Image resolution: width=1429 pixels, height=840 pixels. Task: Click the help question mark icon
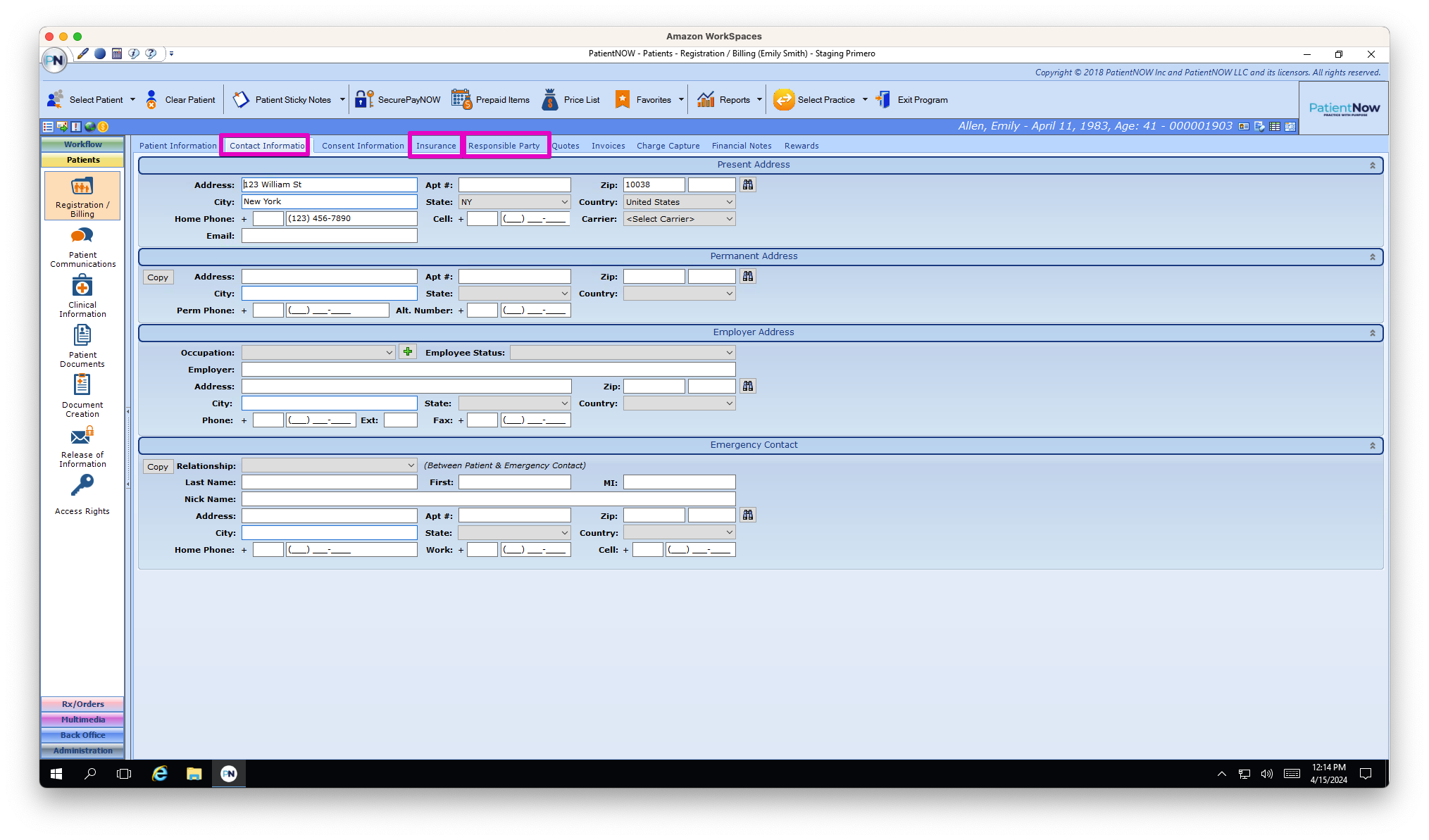pyautogui.click(x=151, y=54)
